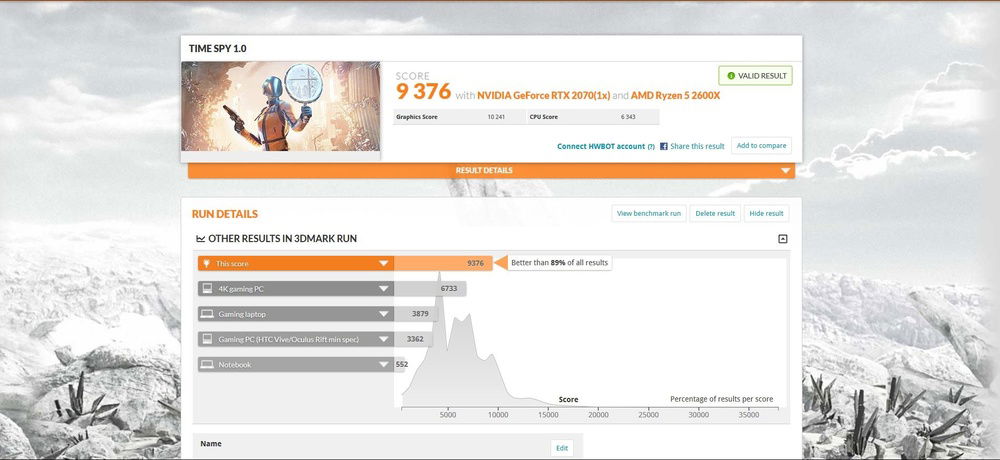Image resolution: width=1000 pixels, height=460 pixels.
Task: Collapse the Other Results in 3DMark Run section
Action: [x=782, y=239]
